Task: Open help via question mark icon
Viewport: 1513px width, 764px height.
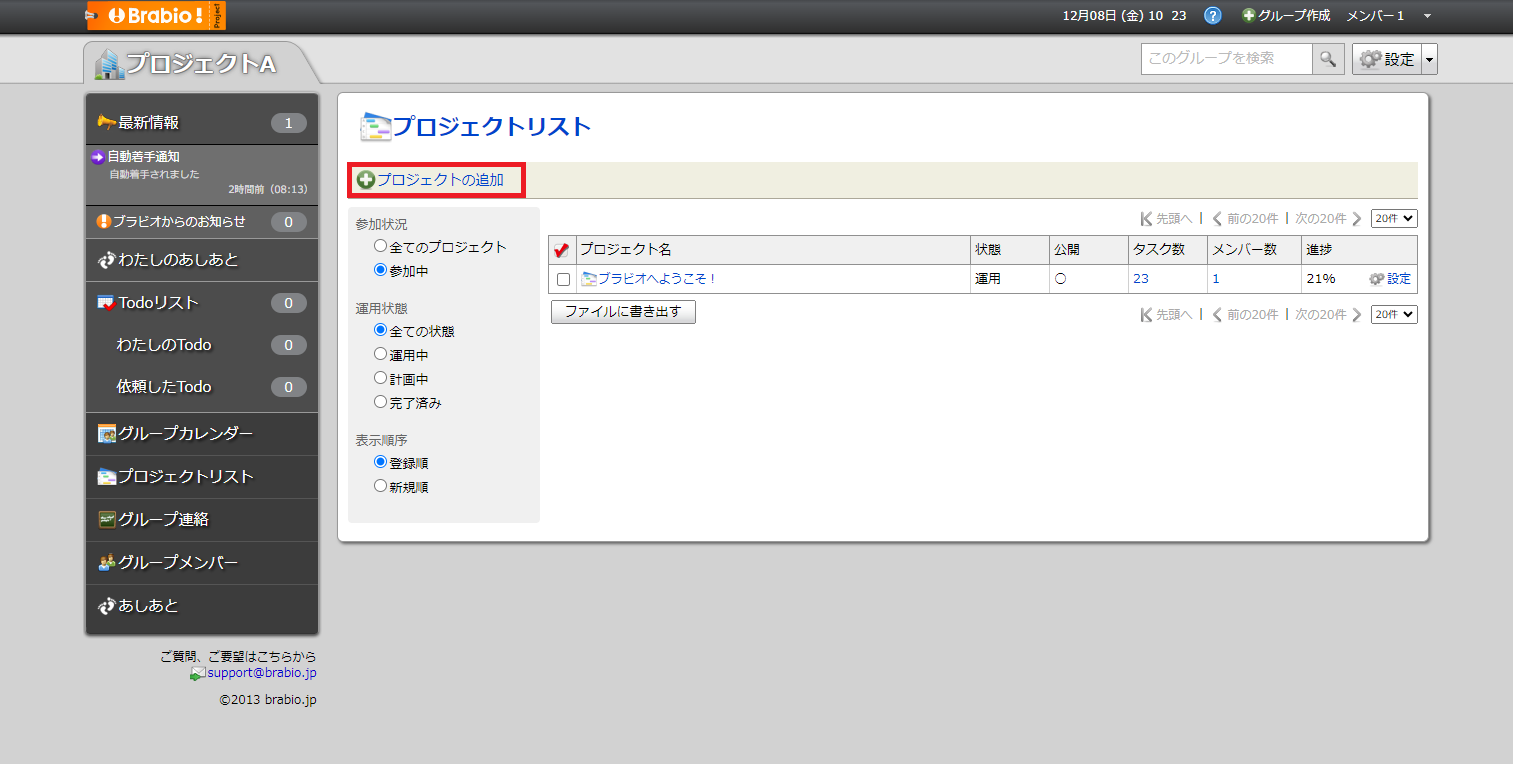Action: pos(1213,16)
